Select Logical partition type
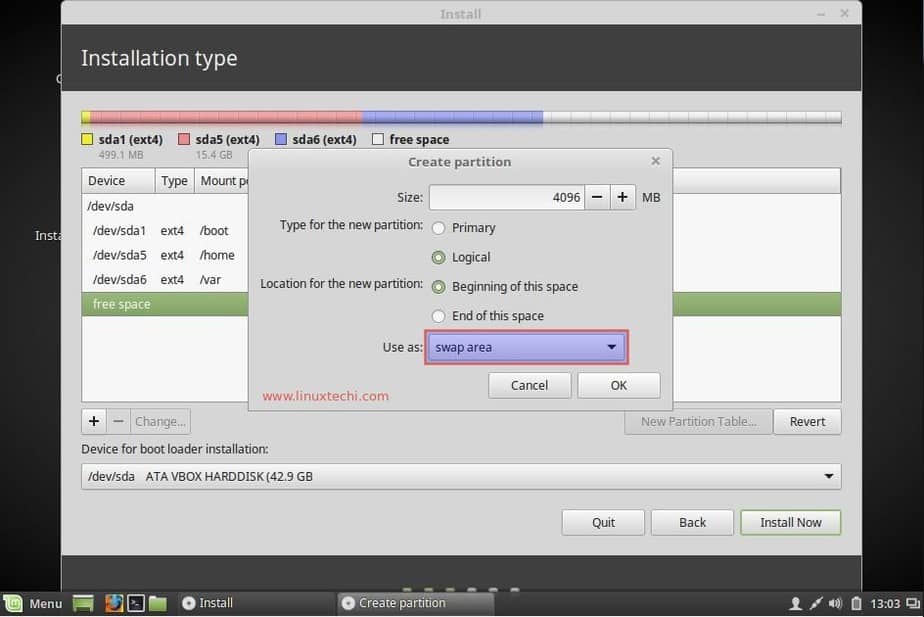 click(x=438, y=257)
